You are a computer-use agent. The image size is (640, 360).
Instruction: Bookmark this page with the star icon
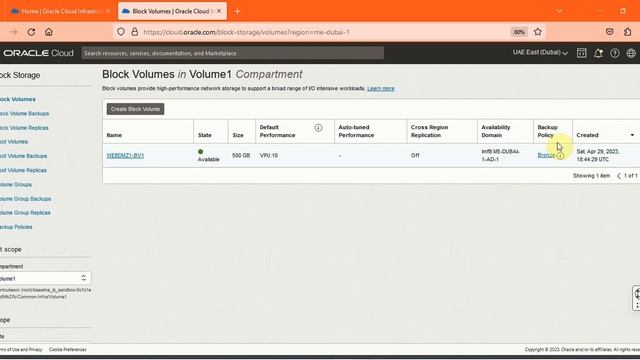(538, 32)
